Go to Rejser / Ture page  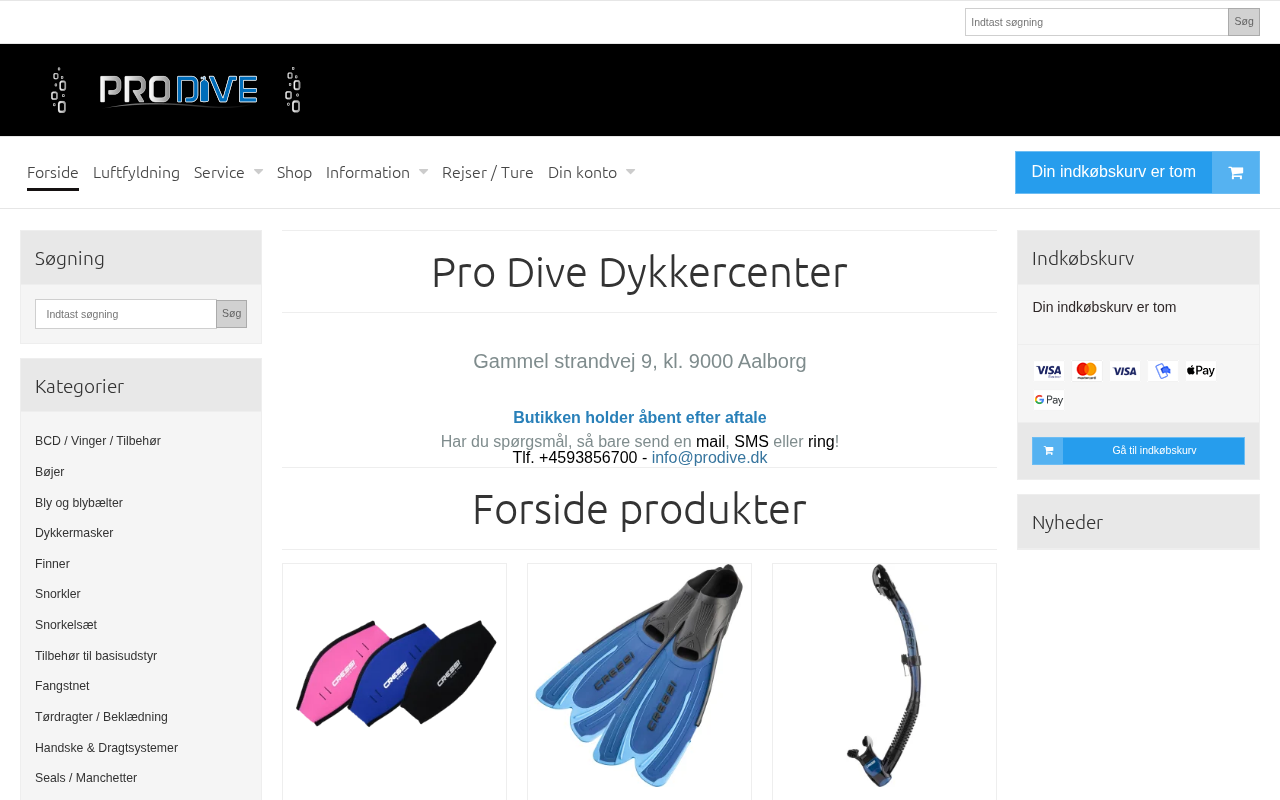(x=488, y=172)
